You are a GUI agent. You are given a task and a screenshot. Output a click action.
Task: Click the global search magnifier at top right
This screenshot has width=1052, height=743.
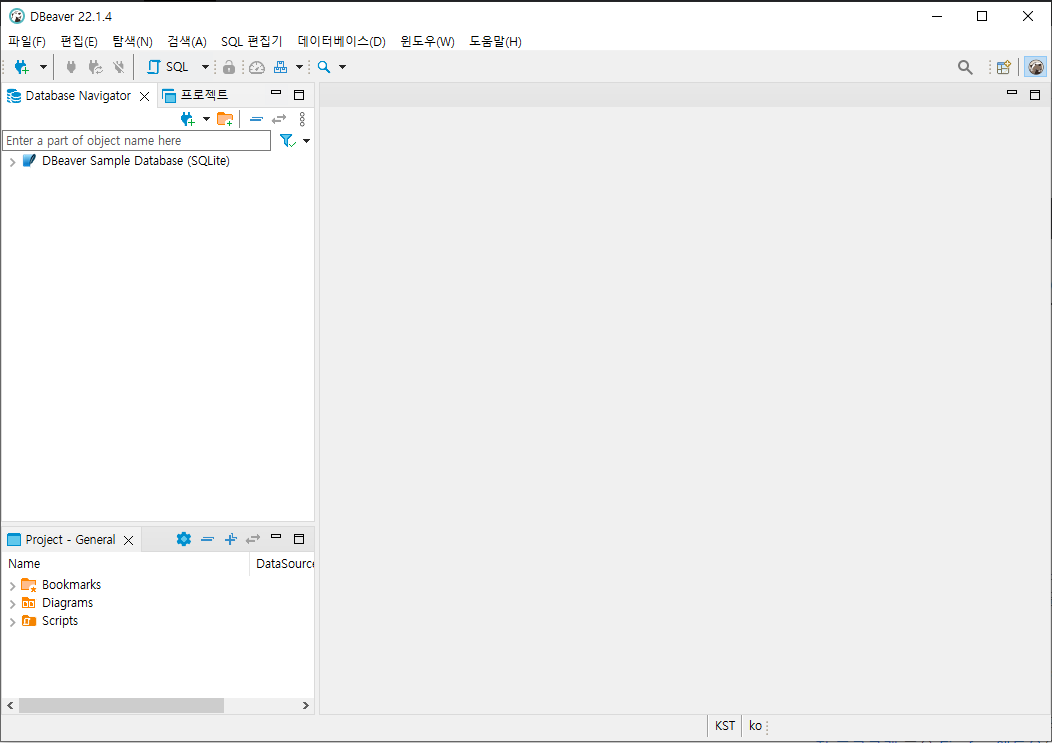click(965, 67)
